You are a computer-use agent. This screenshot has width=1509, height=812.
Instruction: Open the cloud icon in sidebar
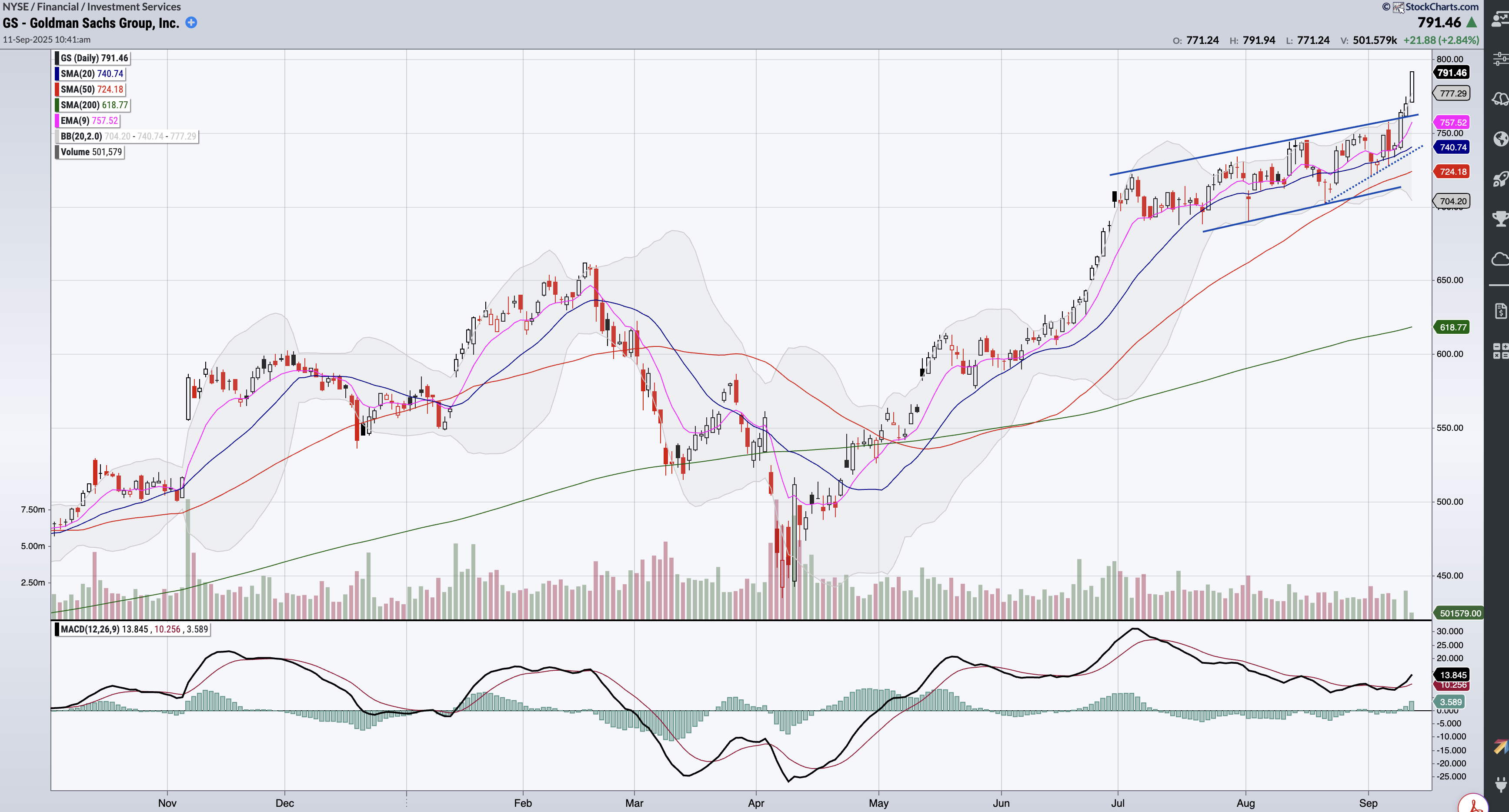1500,259
